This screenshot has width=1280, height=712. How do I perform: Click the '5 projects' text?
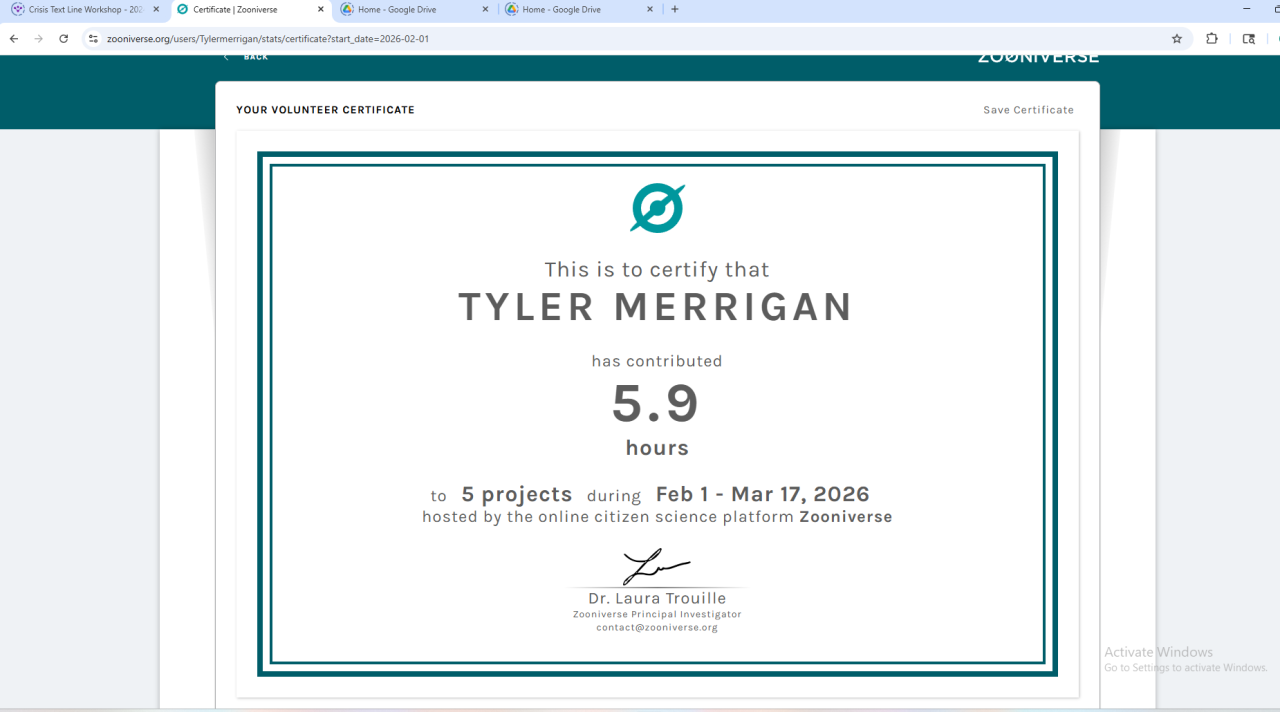517,494
